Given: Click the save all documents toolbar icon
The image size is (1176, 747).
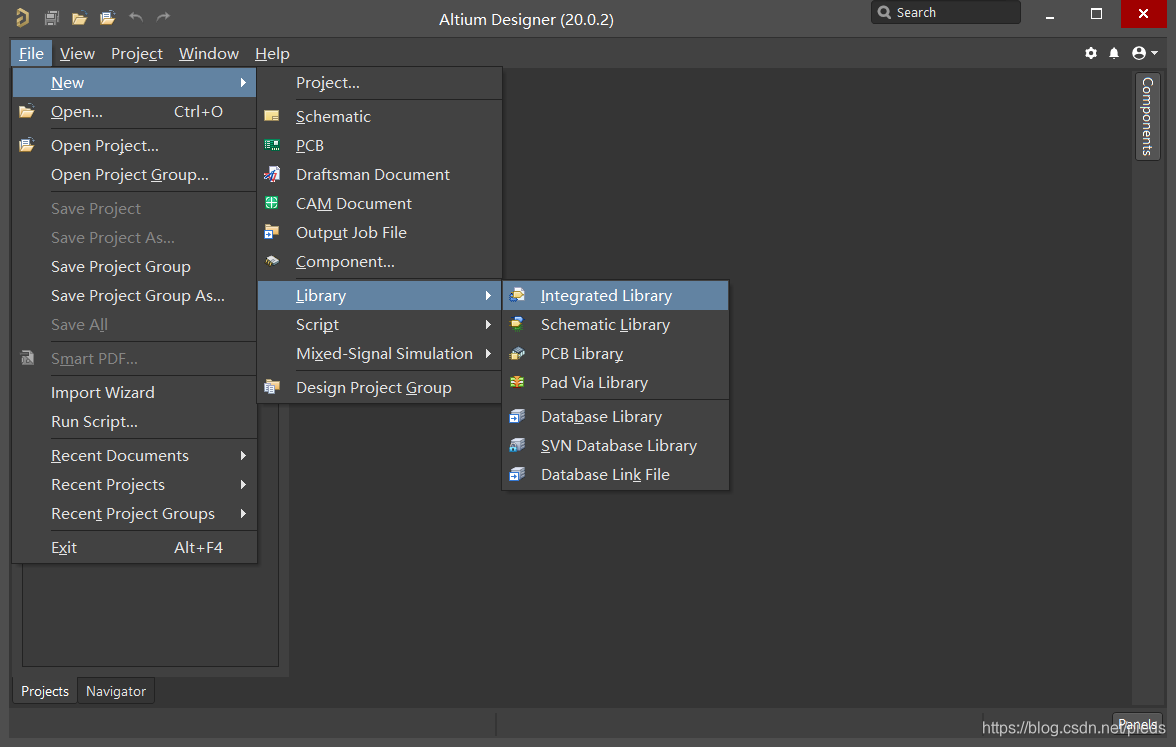Looking at the screenshot, I should (x=52, y=17).
